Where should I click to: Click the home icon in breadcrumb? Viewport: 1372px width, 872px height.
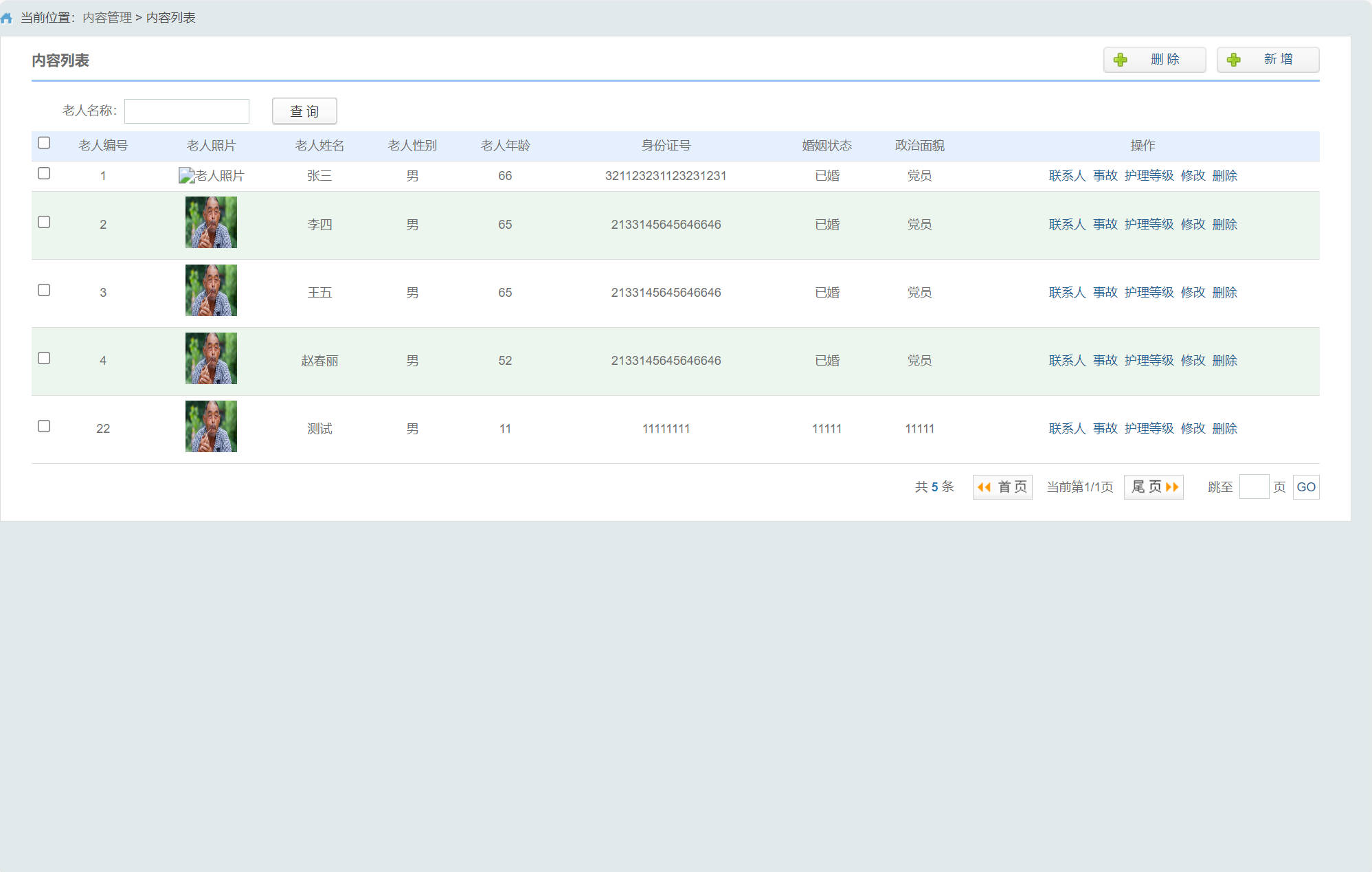coord(7,18)
